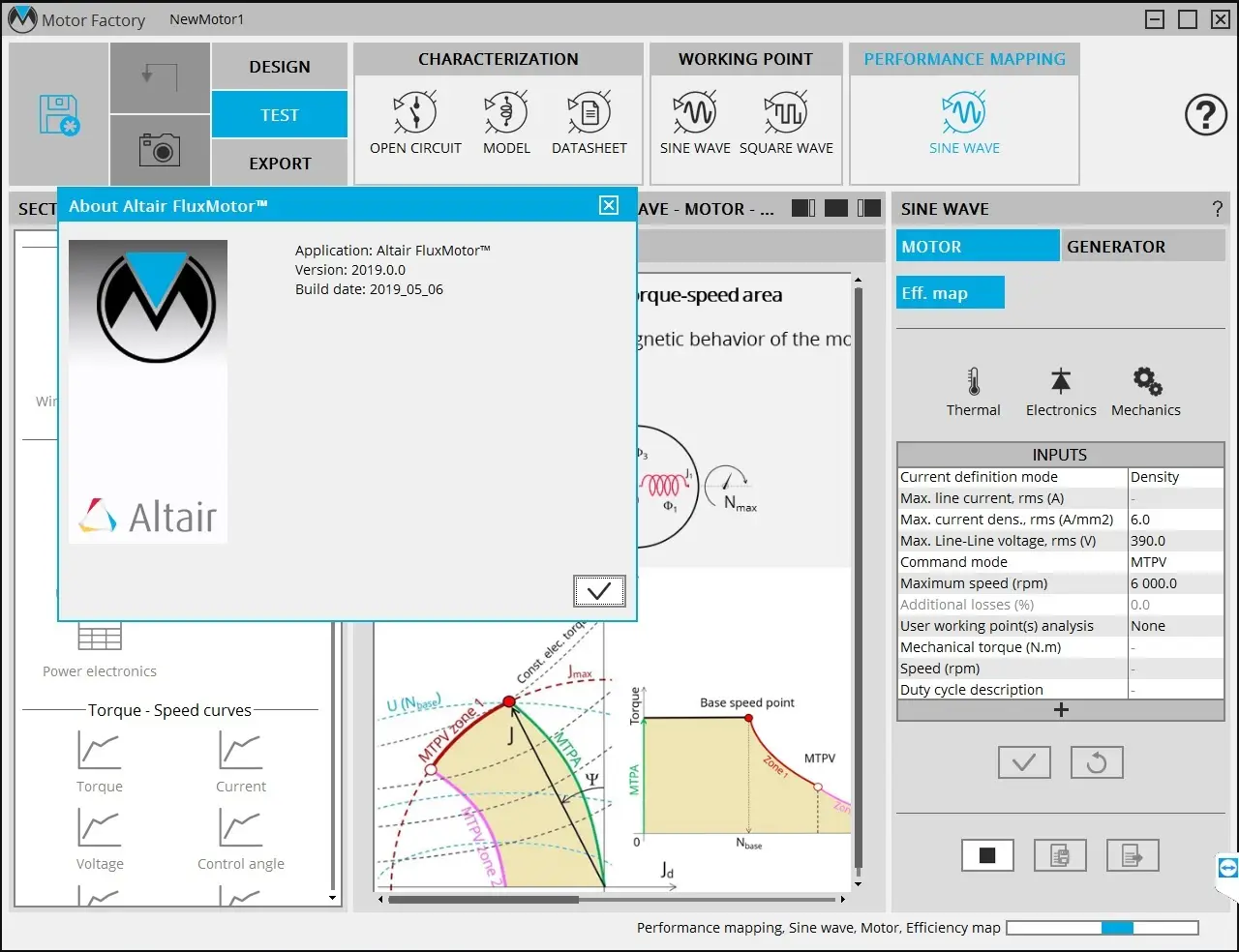The width and height of the screenshot is (1239, 952).
Task: Select the Eff. map option
Action: pos(951,293)
